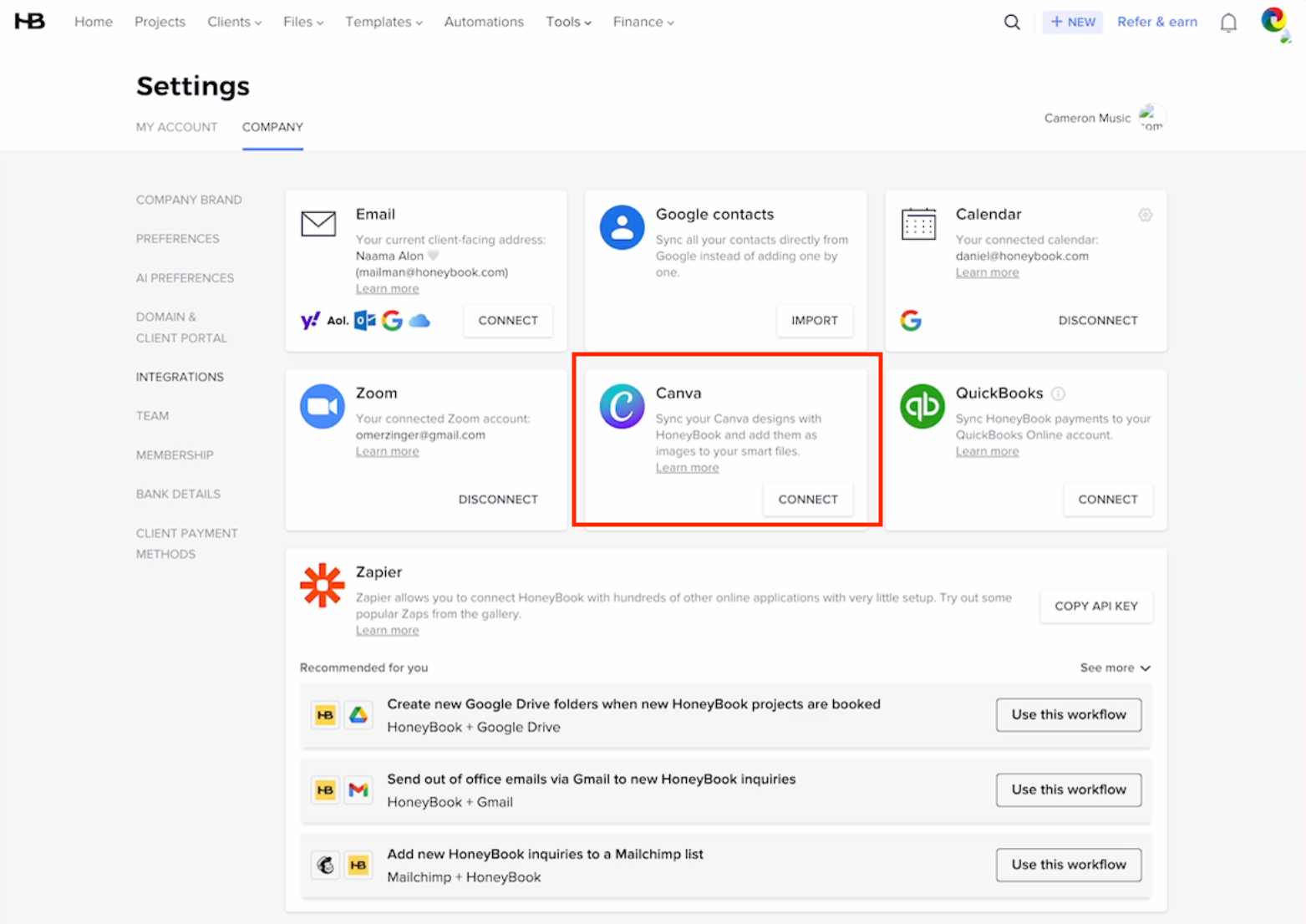This screenshot has height=924, width=1306.
Task: Click Cameron Music company logo image
Action: tap(1152, 118)
